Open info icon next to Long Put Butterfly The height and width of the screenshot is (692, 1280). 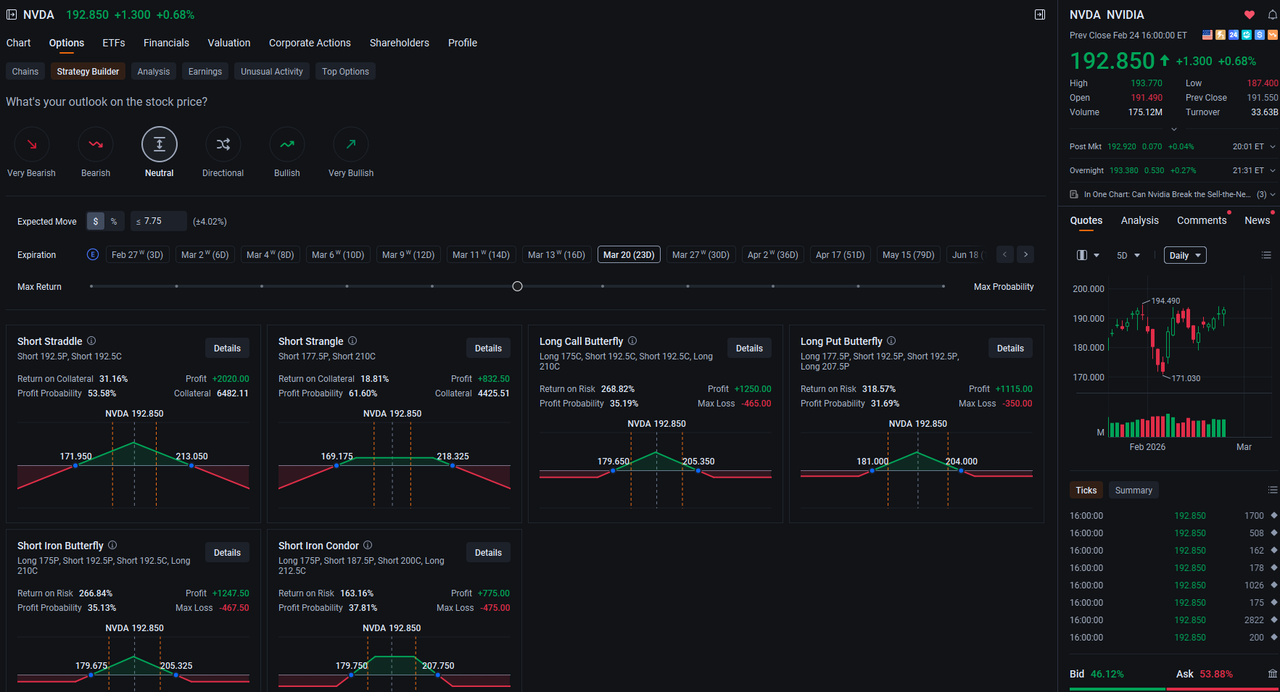(x=892, y=341)
